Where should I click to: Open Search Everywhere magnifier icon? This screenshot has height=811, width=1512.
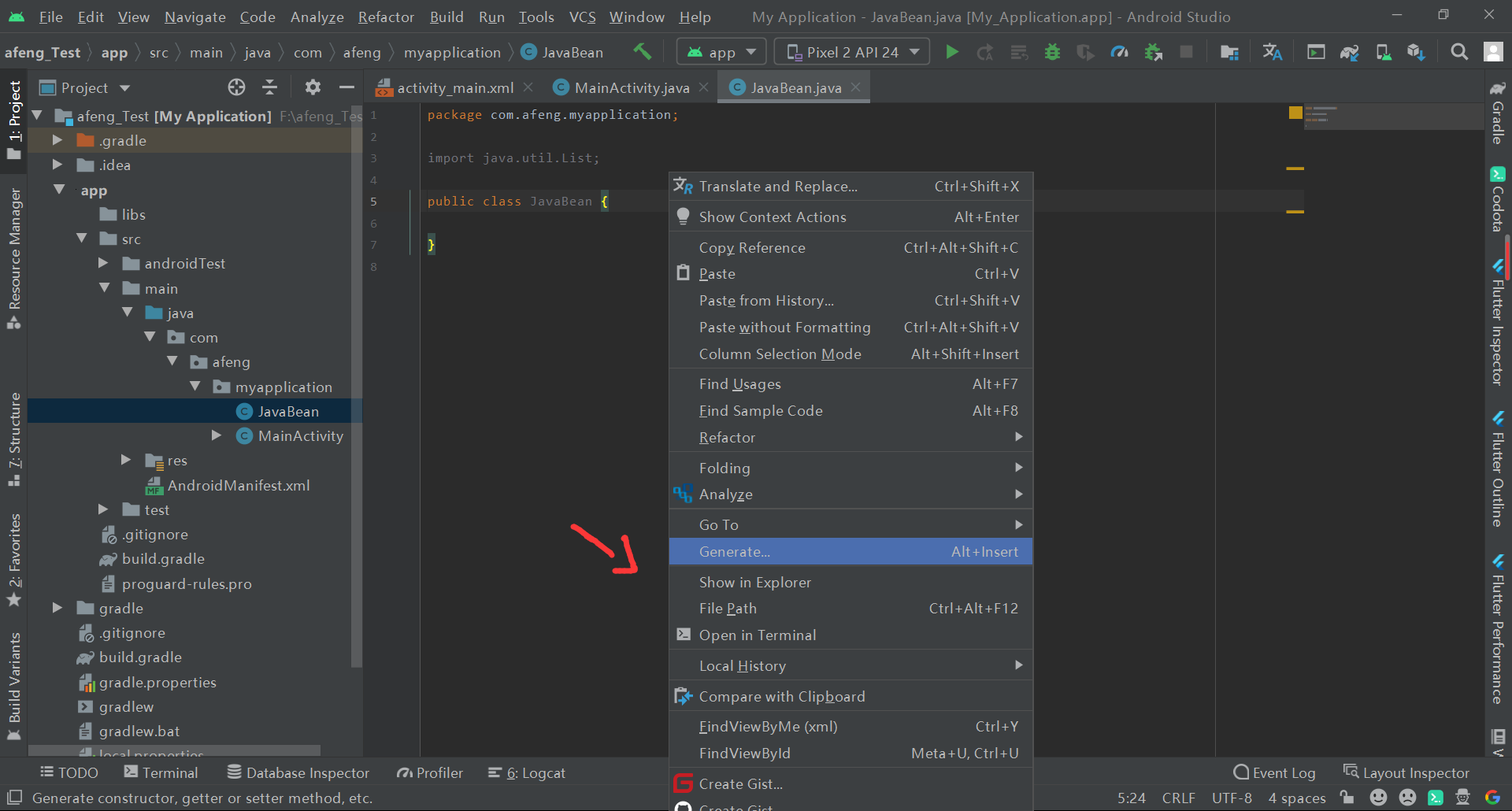[1459, 52]
